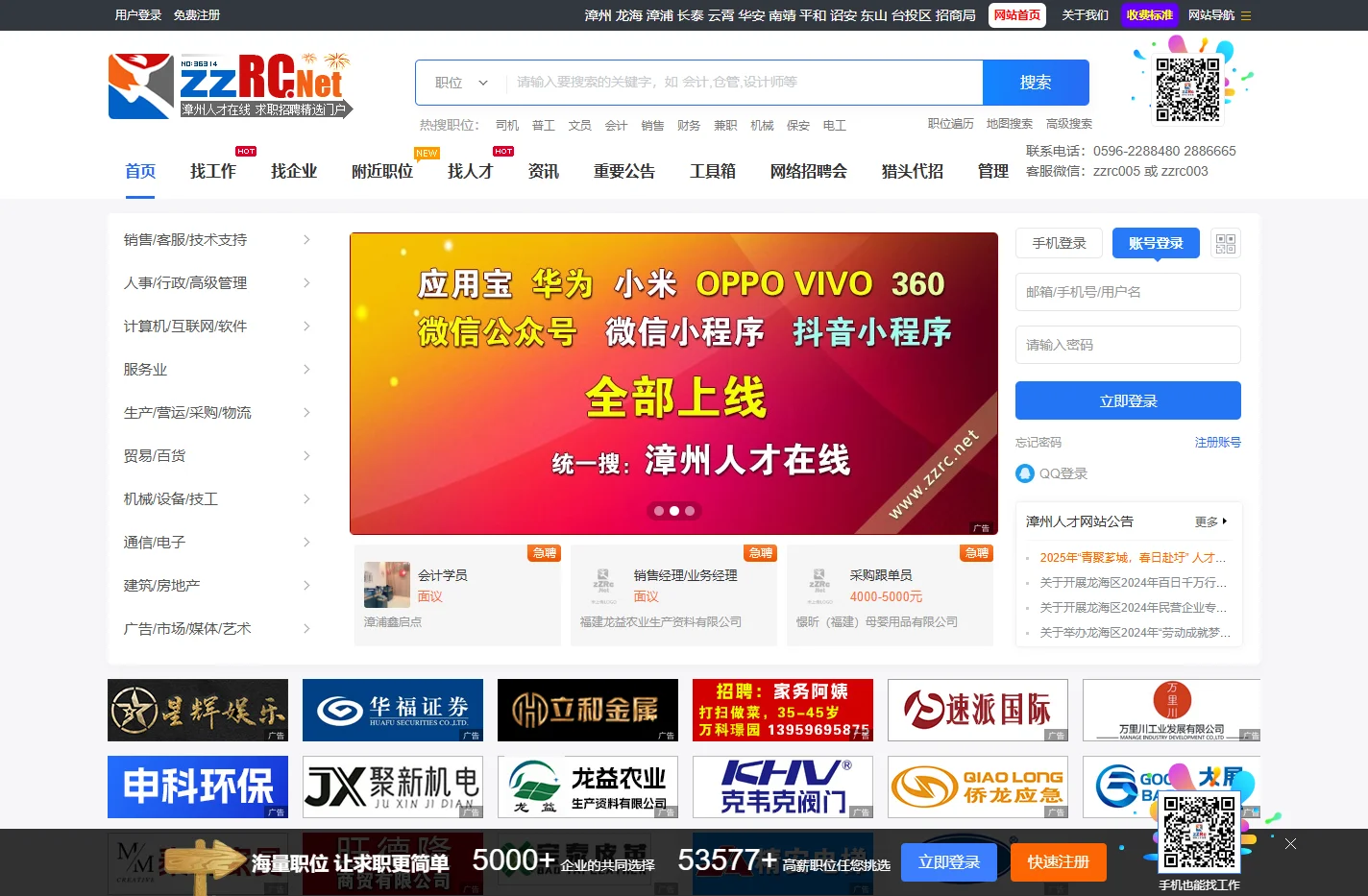Expand the 机械/设备/技工 category
The image size is (1368, 896).
pyautogui.click(x=218, y=498)
